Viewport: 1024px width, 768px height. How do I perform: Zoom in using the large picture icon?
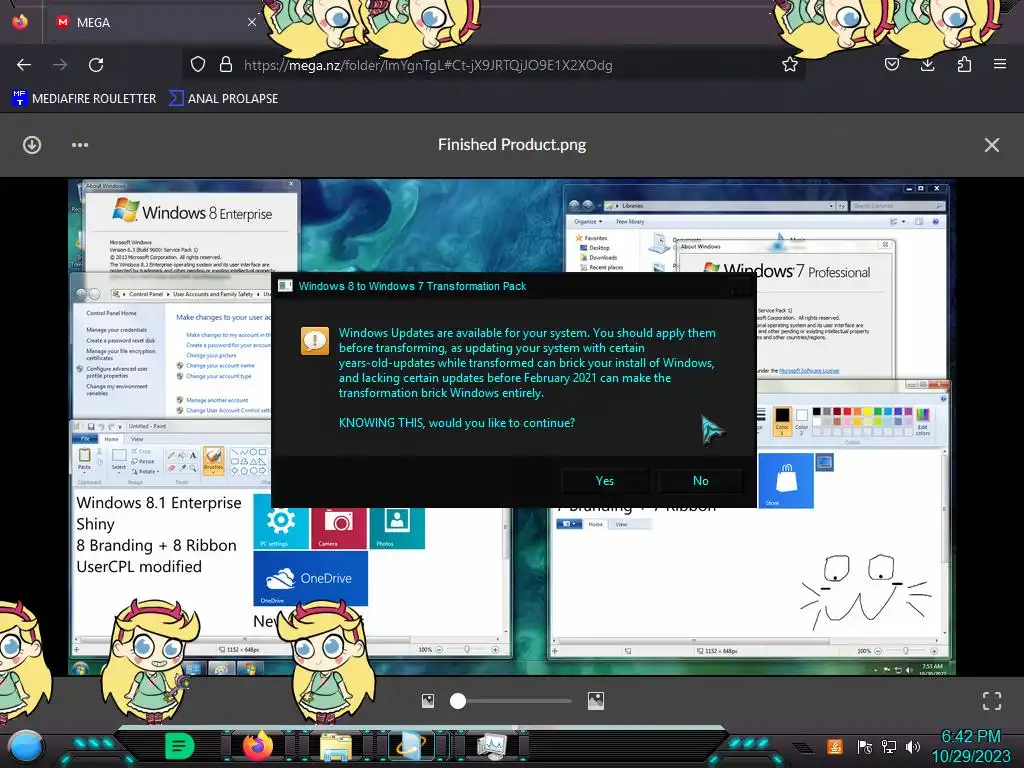(x=596, y=701)
